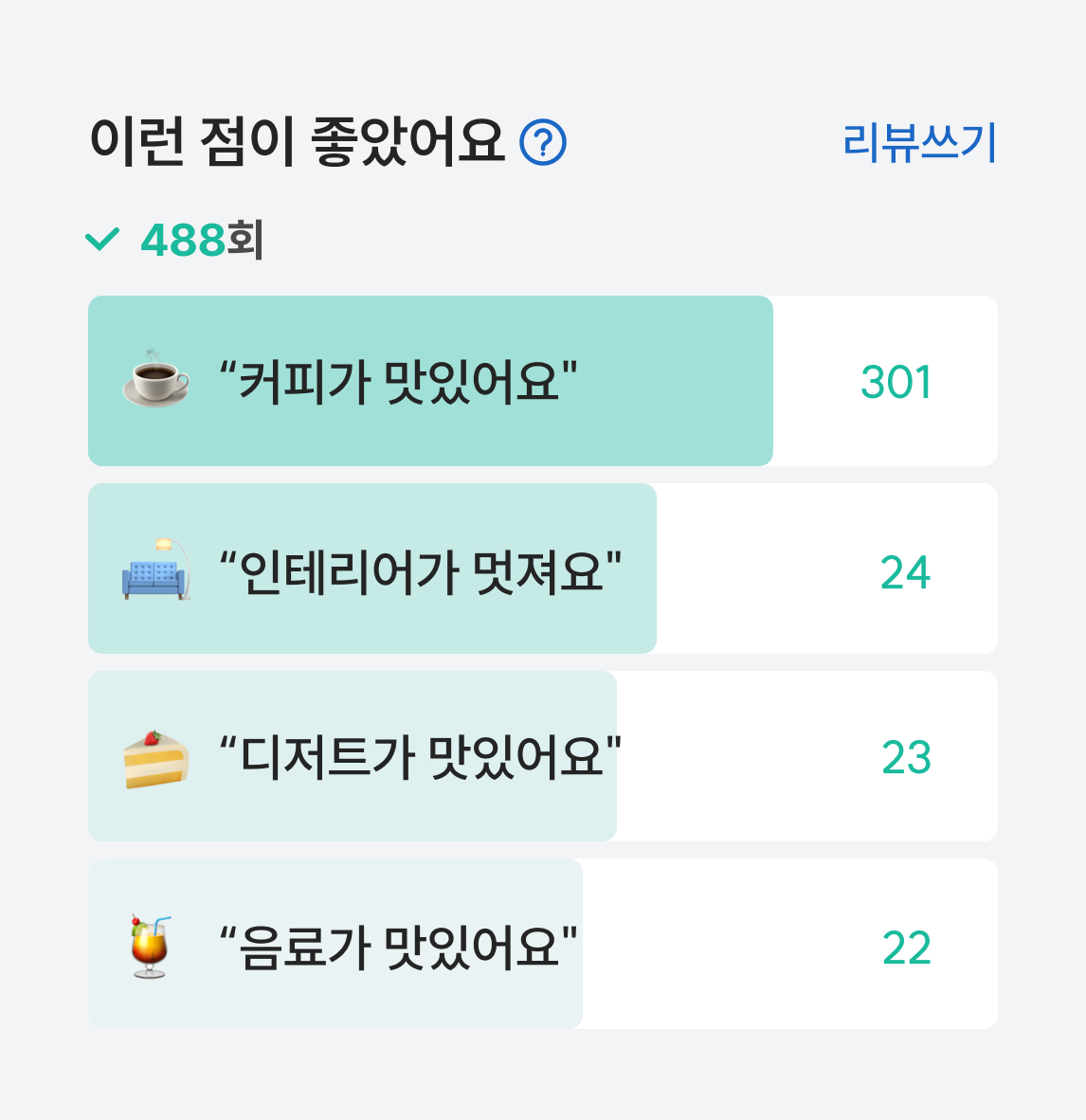This screenshot has width=1086, height=1120.
Task: Open the 리뷰쓰기 link
Action: (x=918, y=143)
